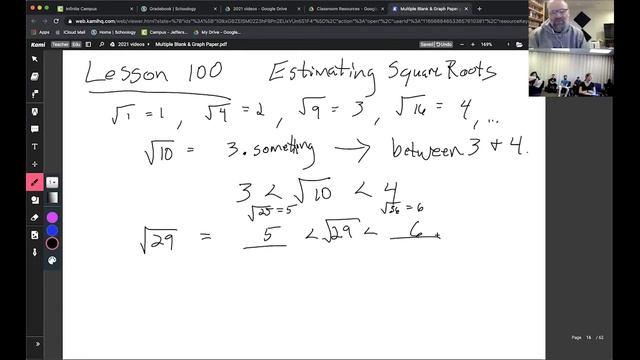Reload the page

pos(56,21)
